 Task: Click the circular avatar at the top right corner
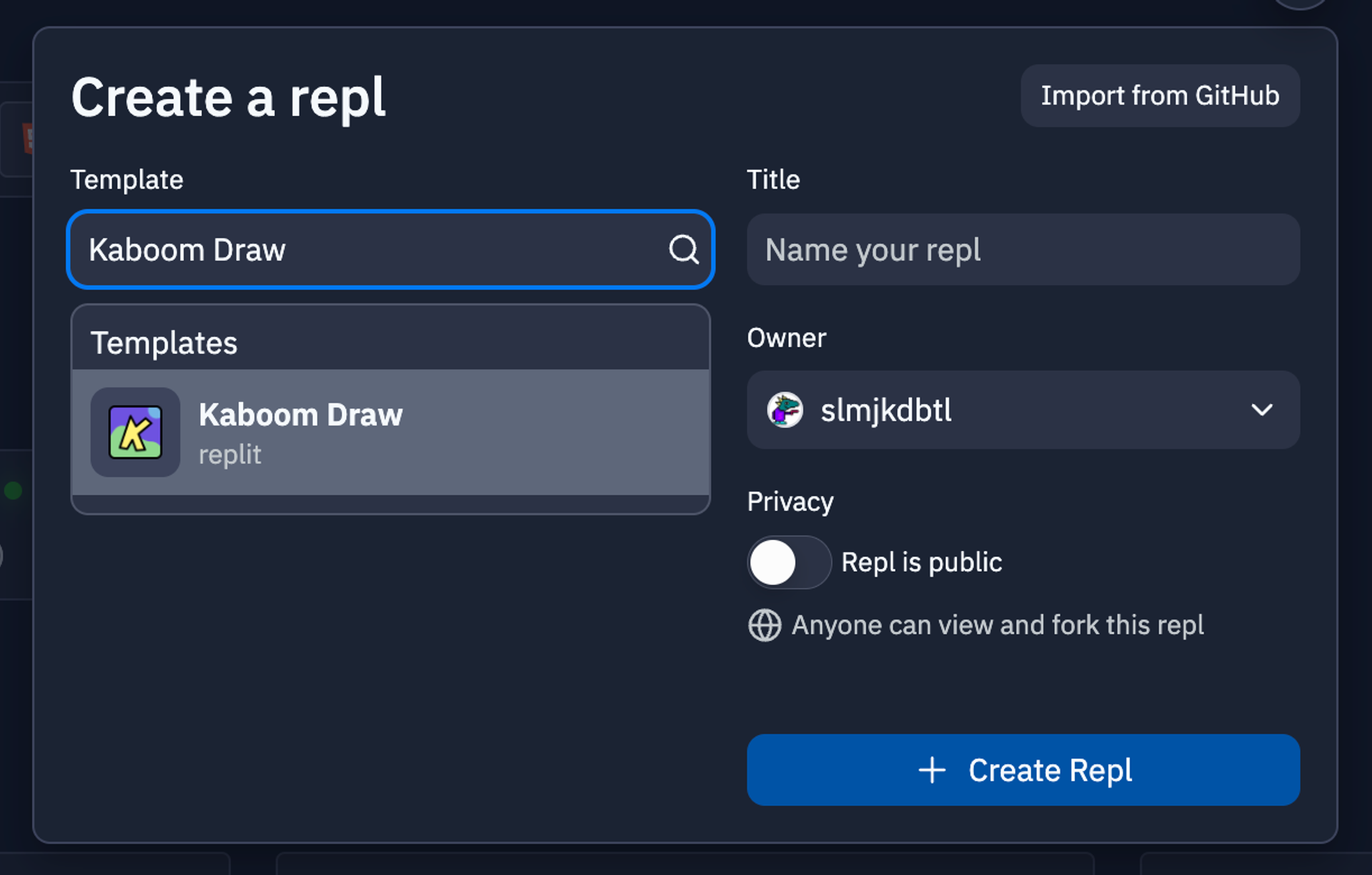pyautogui.click(x=1301, y=4)
